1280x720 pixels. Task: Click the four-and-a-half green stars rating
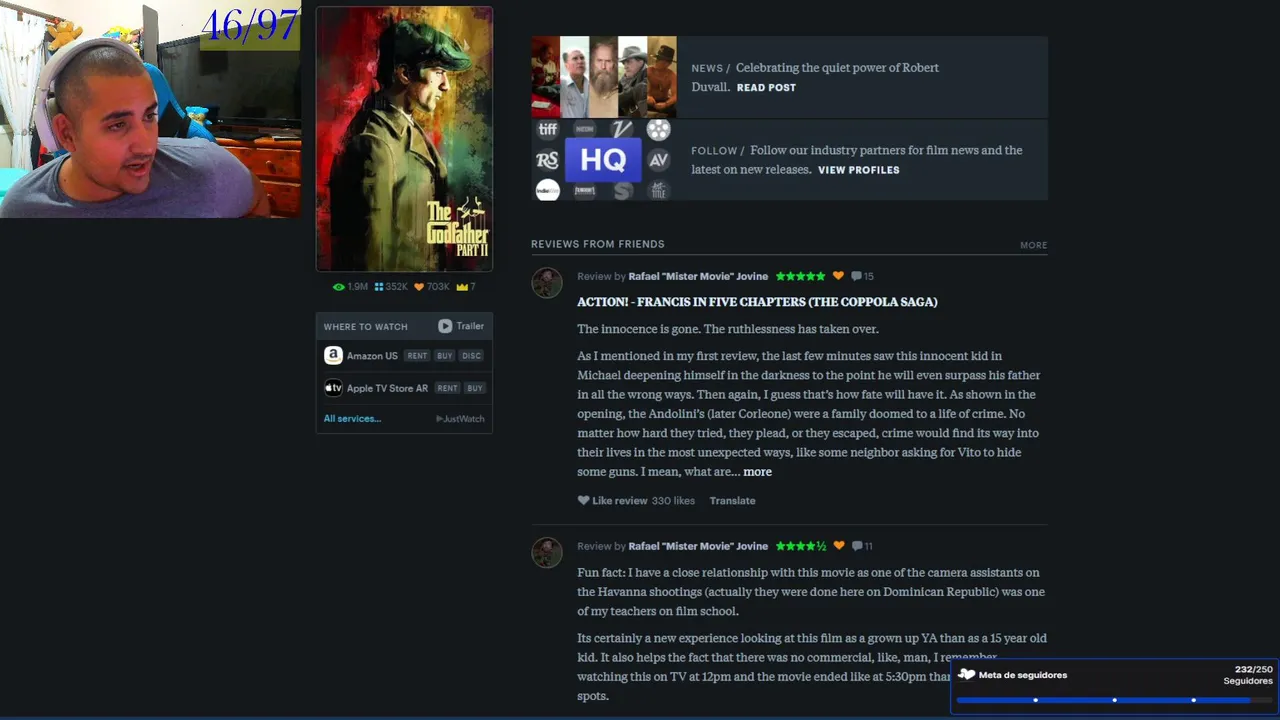(800, 546)
